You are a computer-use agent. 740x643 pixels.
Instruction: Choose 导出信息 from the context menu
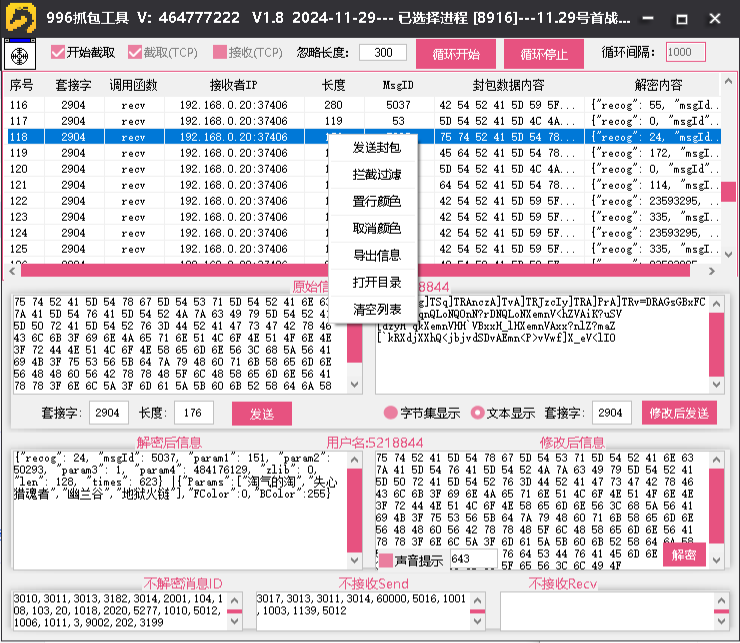click(377, 256)
